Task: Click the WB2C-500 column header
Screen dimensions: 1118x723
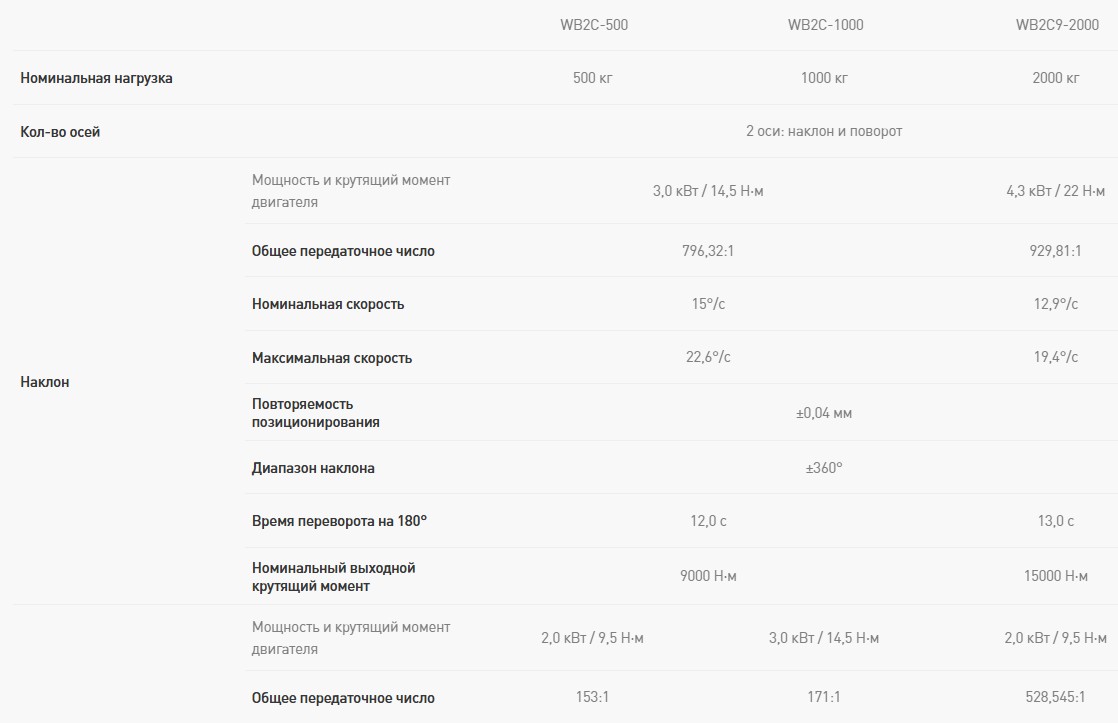Action: click(594, 25)
